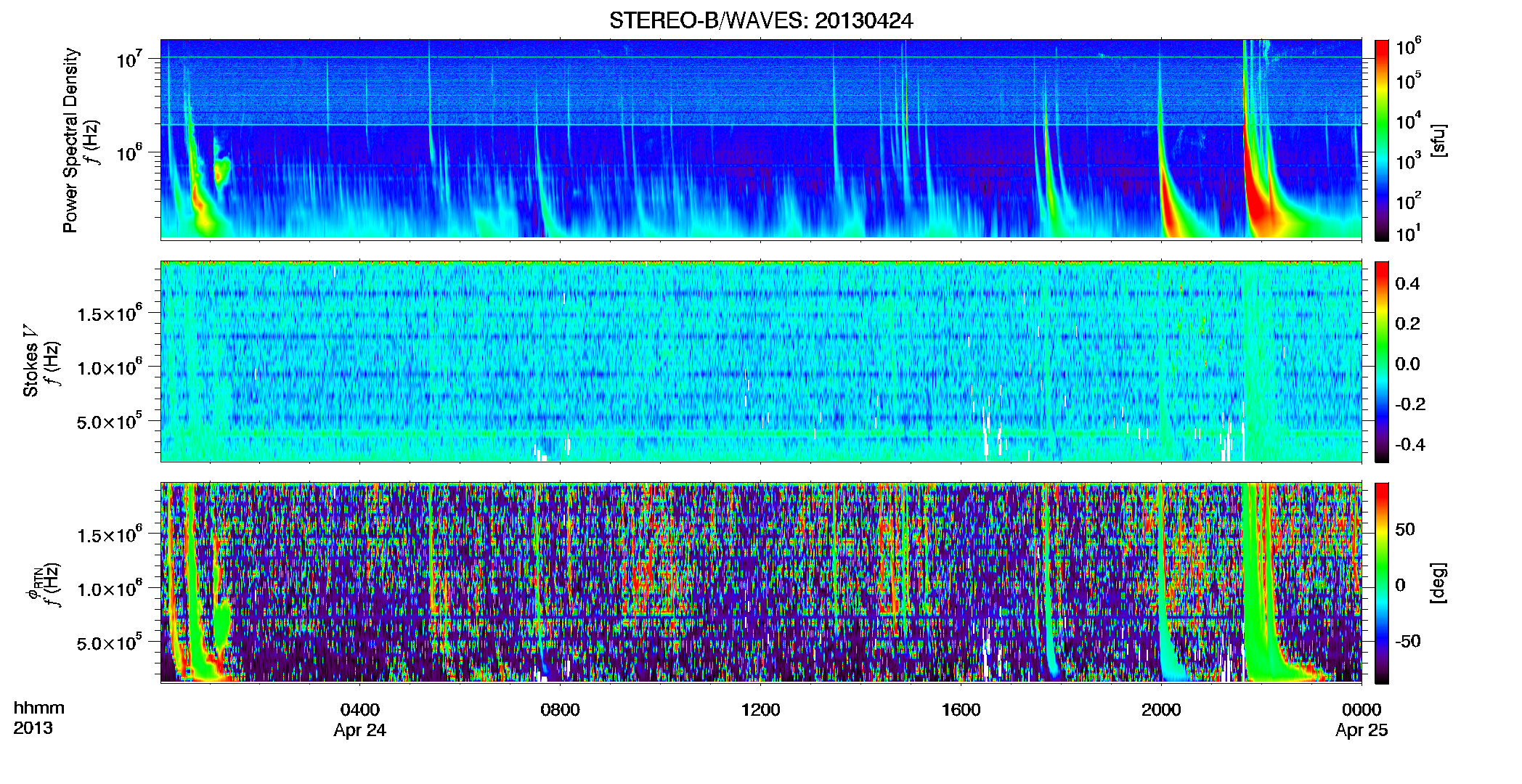Click the 1600 time axis label
1522x784 pixels.
click(961, 709)
